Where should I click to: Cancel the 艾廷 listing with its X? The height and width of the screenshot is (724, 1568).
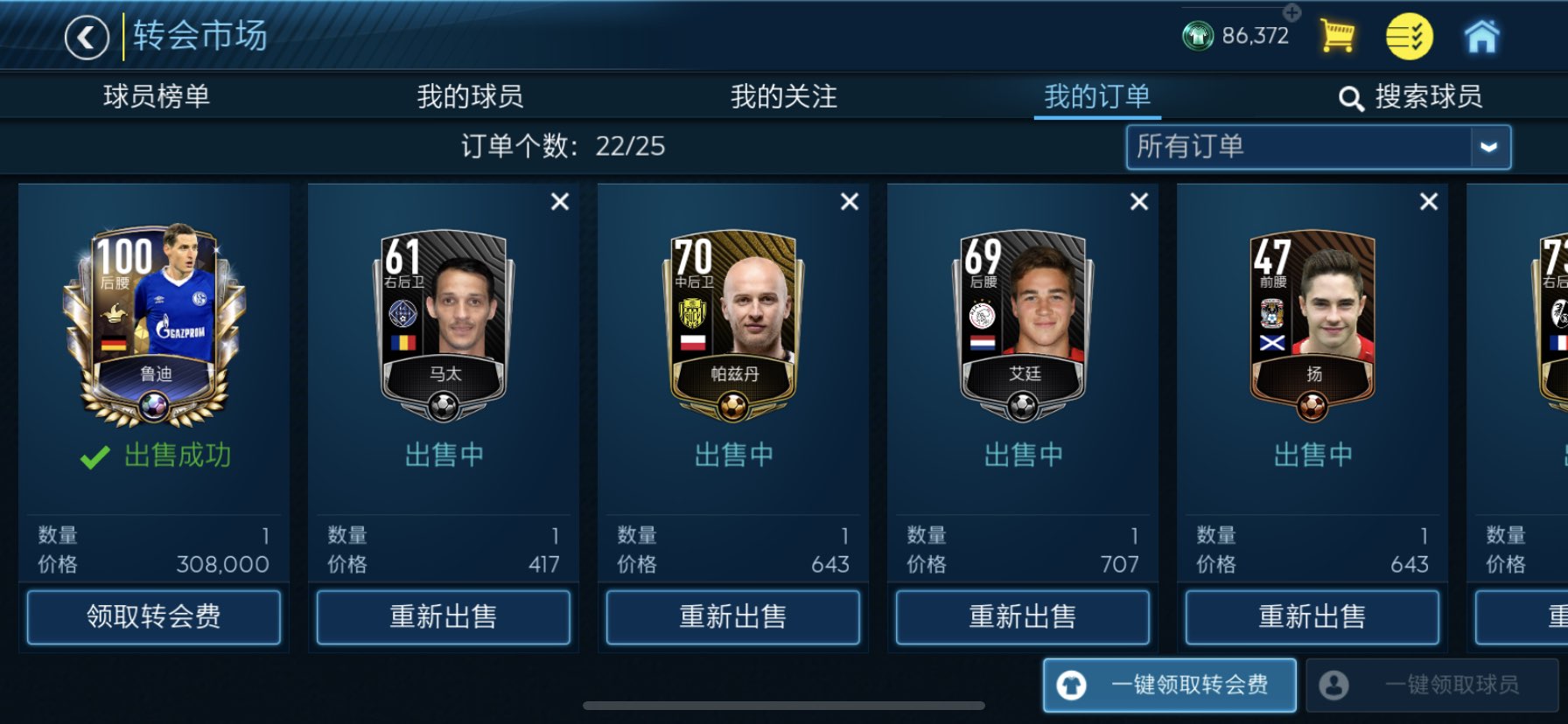click(1139, 202)
